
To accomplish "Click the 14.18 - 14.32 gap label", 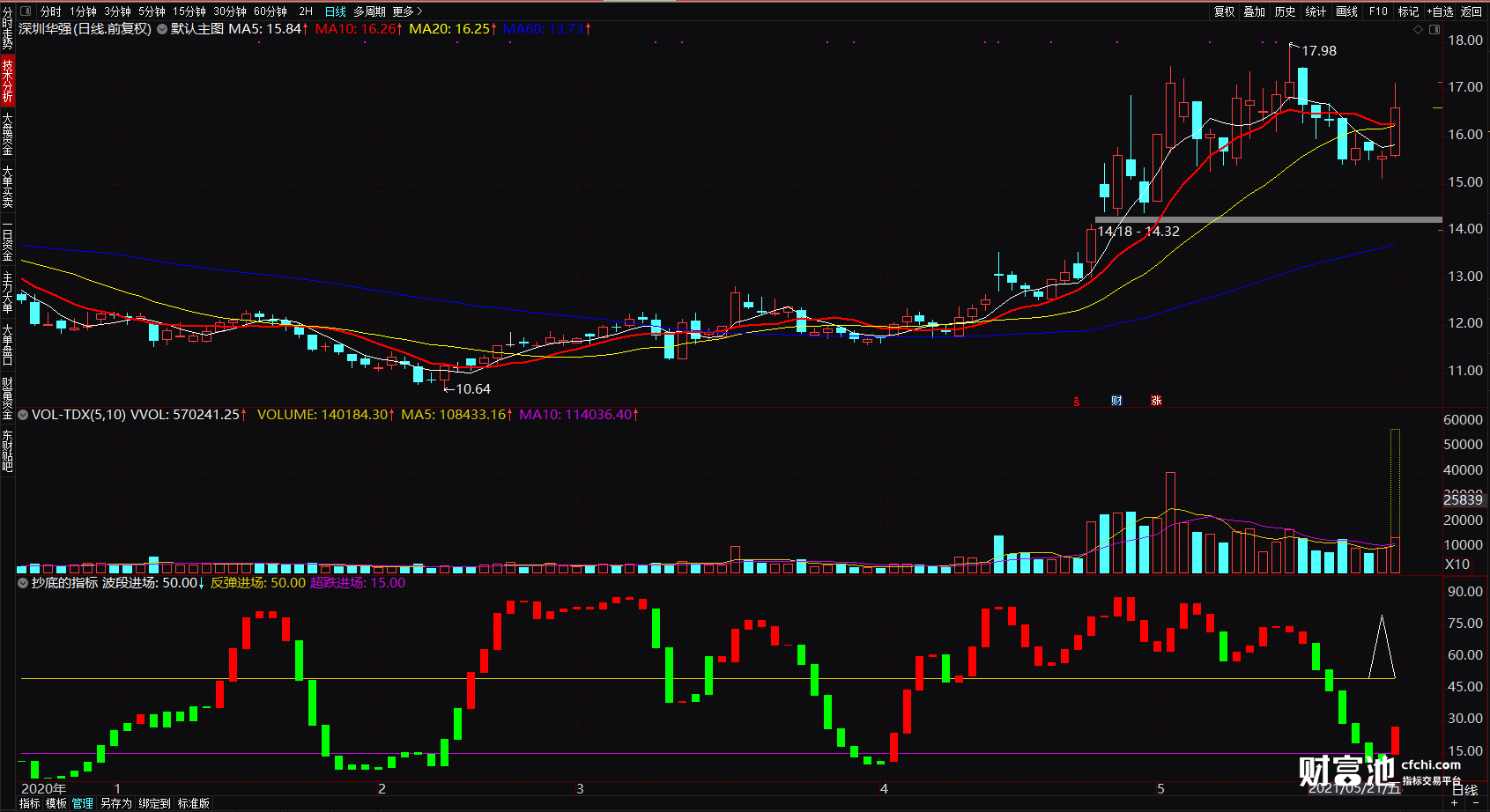I will pos(1138,232).
